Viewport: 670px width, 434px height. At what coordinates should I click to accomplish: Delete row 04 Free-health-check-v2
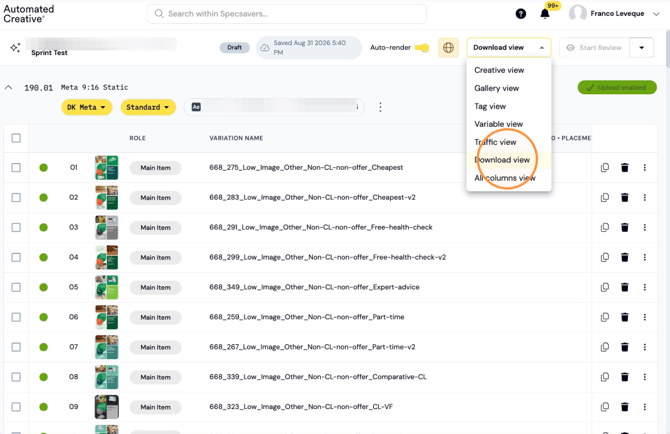625,257
